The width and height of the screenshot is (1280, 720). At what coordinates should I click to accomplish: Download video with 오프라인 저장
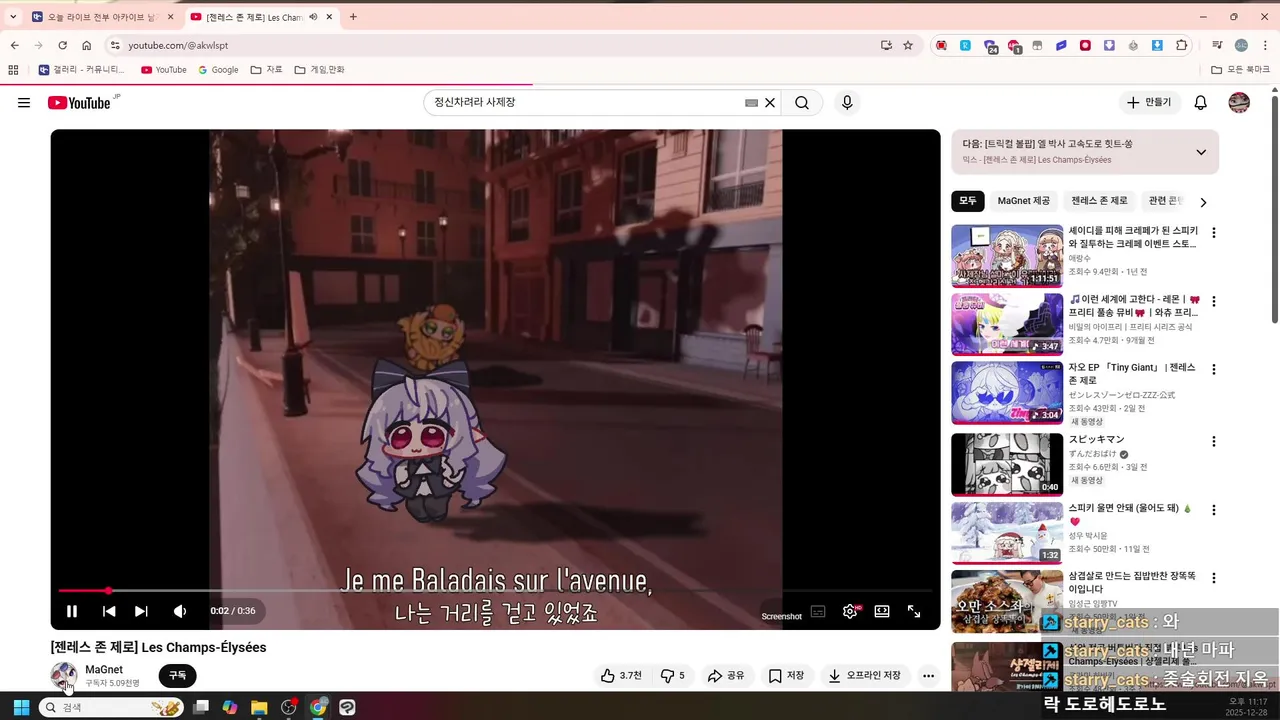(x=865, y=676)
